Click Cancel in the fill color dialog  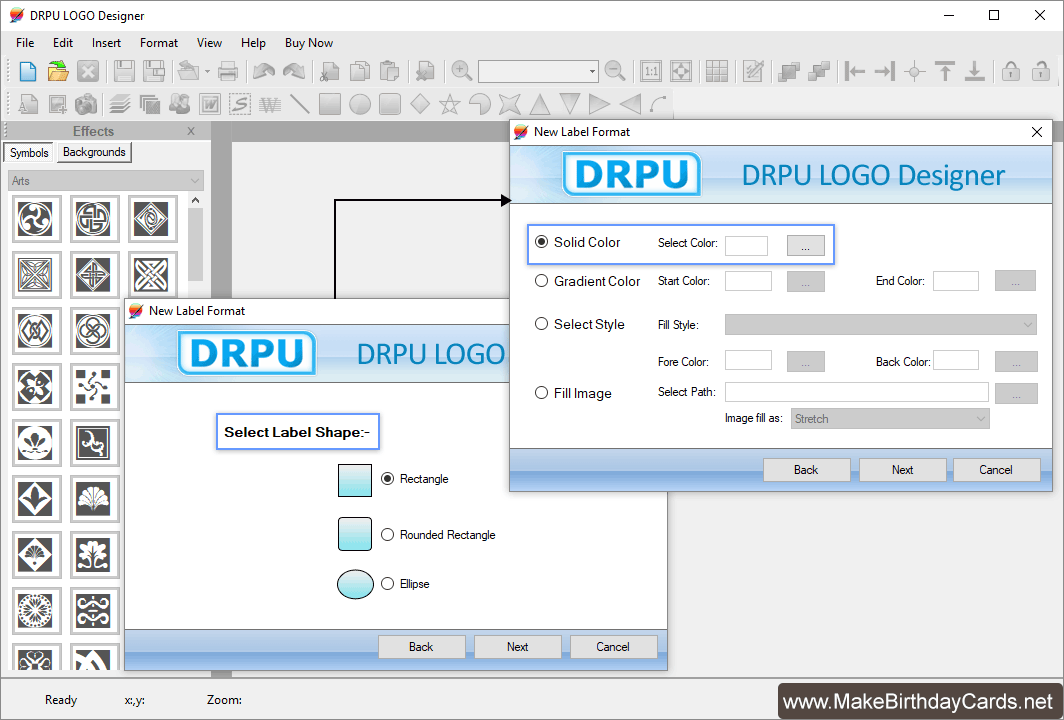(x=996, y=470)
